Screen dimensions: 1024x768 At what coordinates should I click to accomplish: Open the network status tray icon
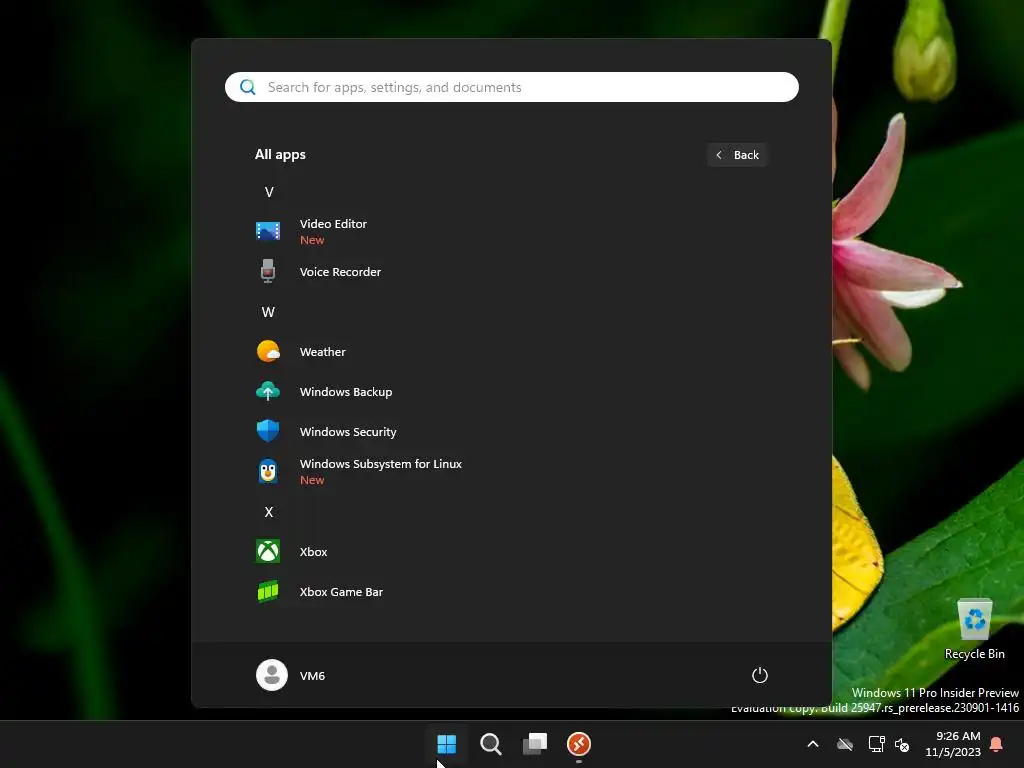[876, 744]
